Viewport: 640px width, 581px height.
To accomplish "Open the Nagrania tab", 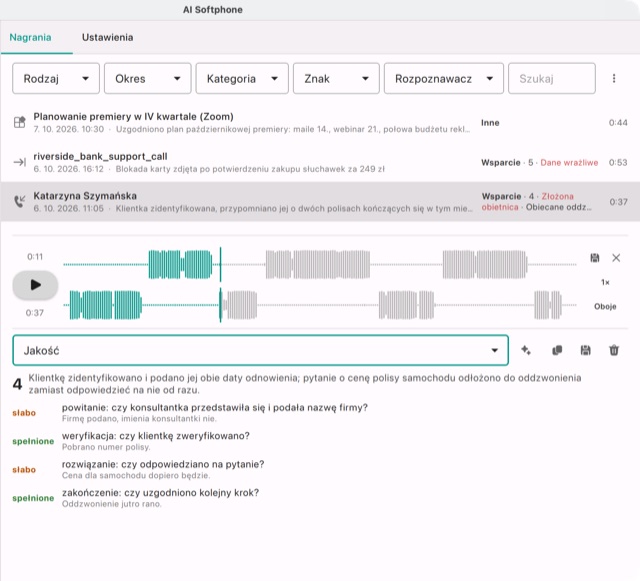I will pos(31,38).
